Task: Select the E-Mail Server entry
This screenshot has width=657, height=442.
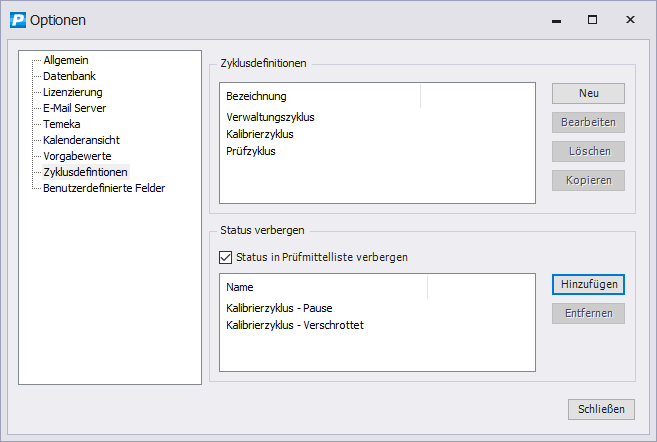Action: (75, 108)
